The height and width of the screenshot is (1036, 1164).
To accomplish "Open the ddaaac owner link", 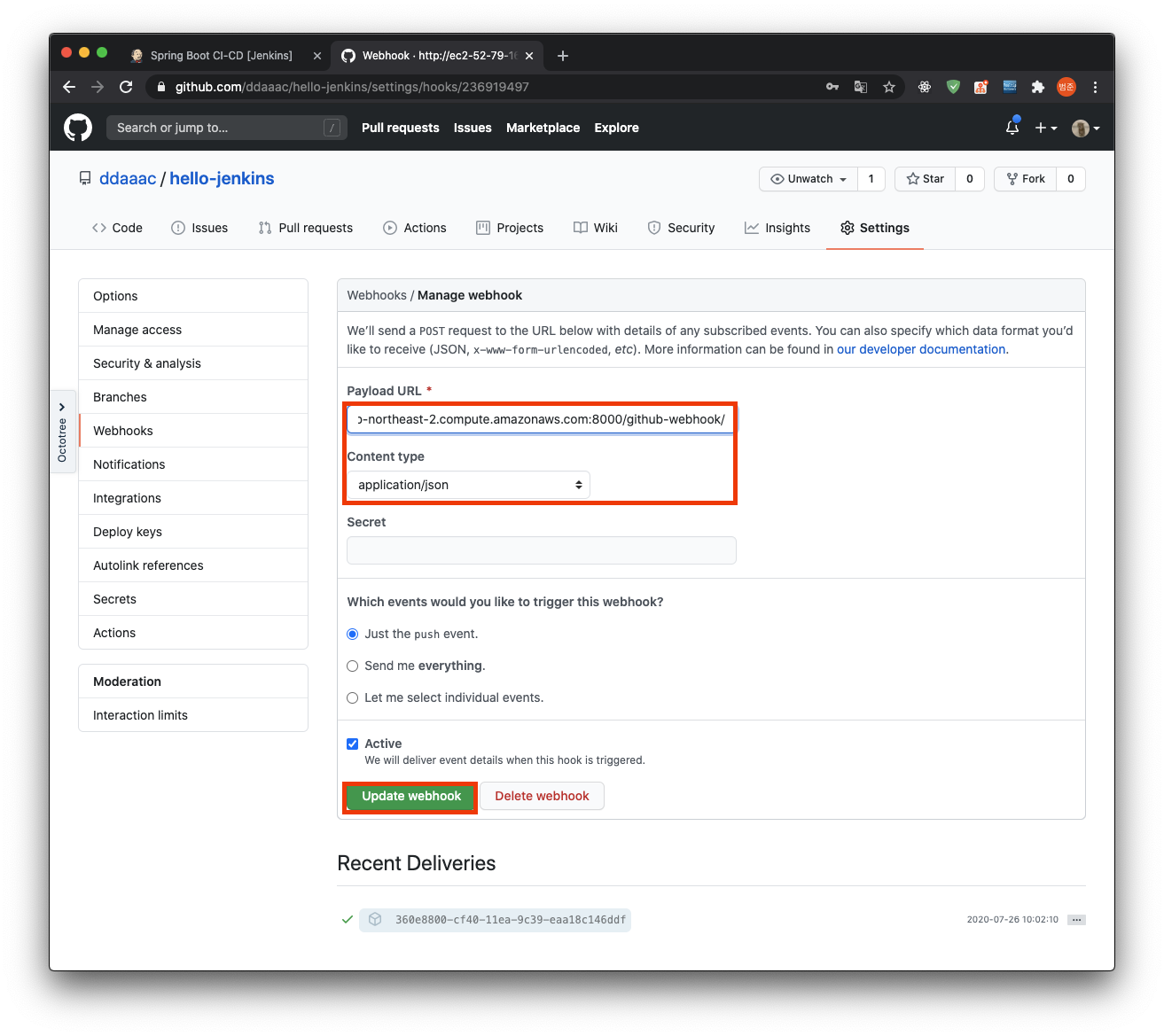I will (128, 178).
